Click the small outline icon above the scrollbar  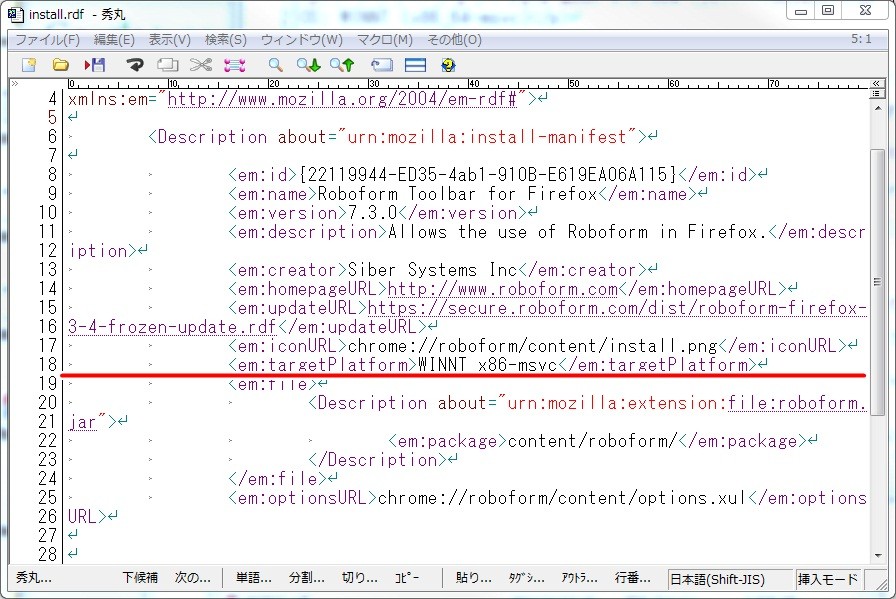[876, 93]
